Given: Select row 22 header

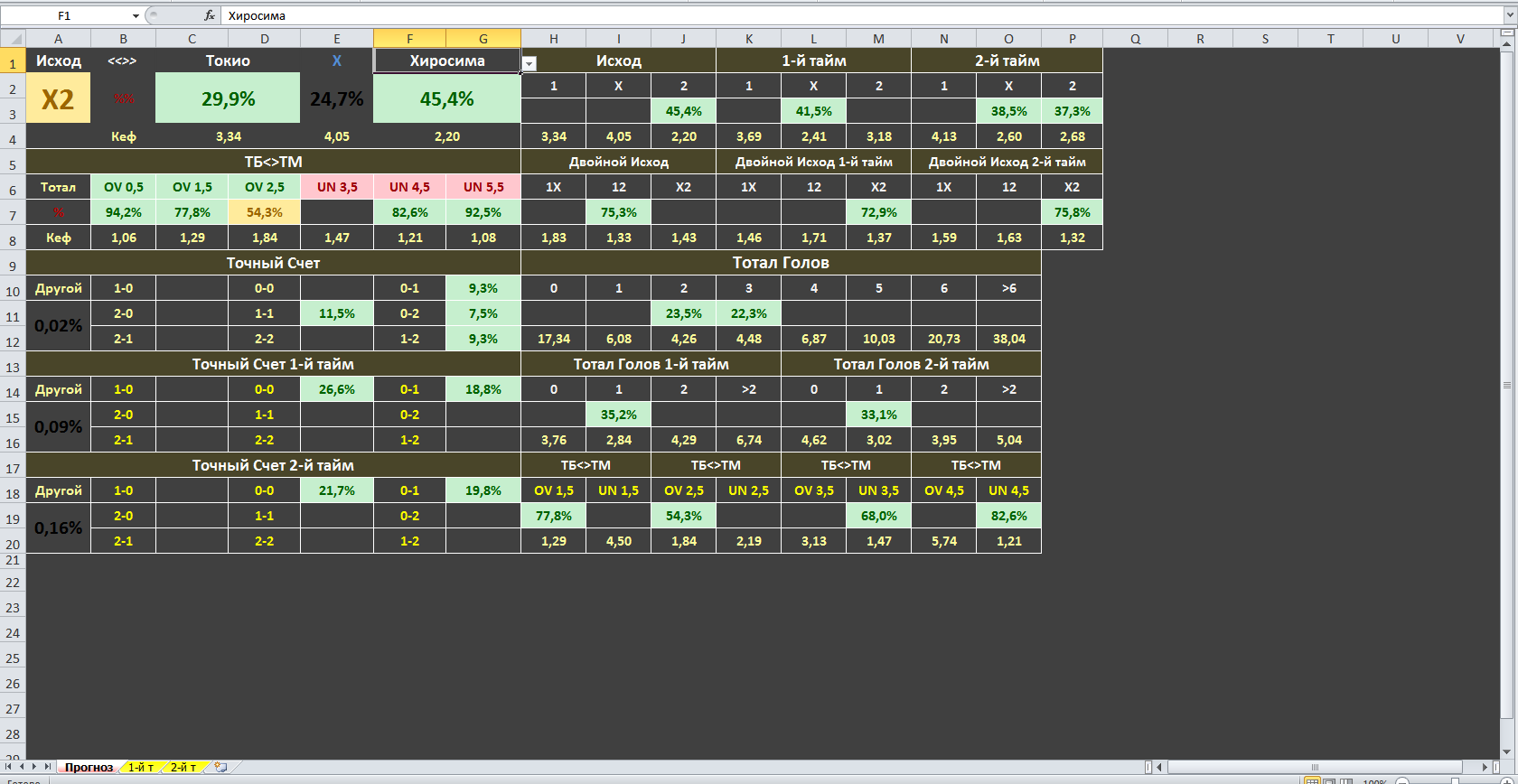Looking at the screenshot, I should pos(13,583).
